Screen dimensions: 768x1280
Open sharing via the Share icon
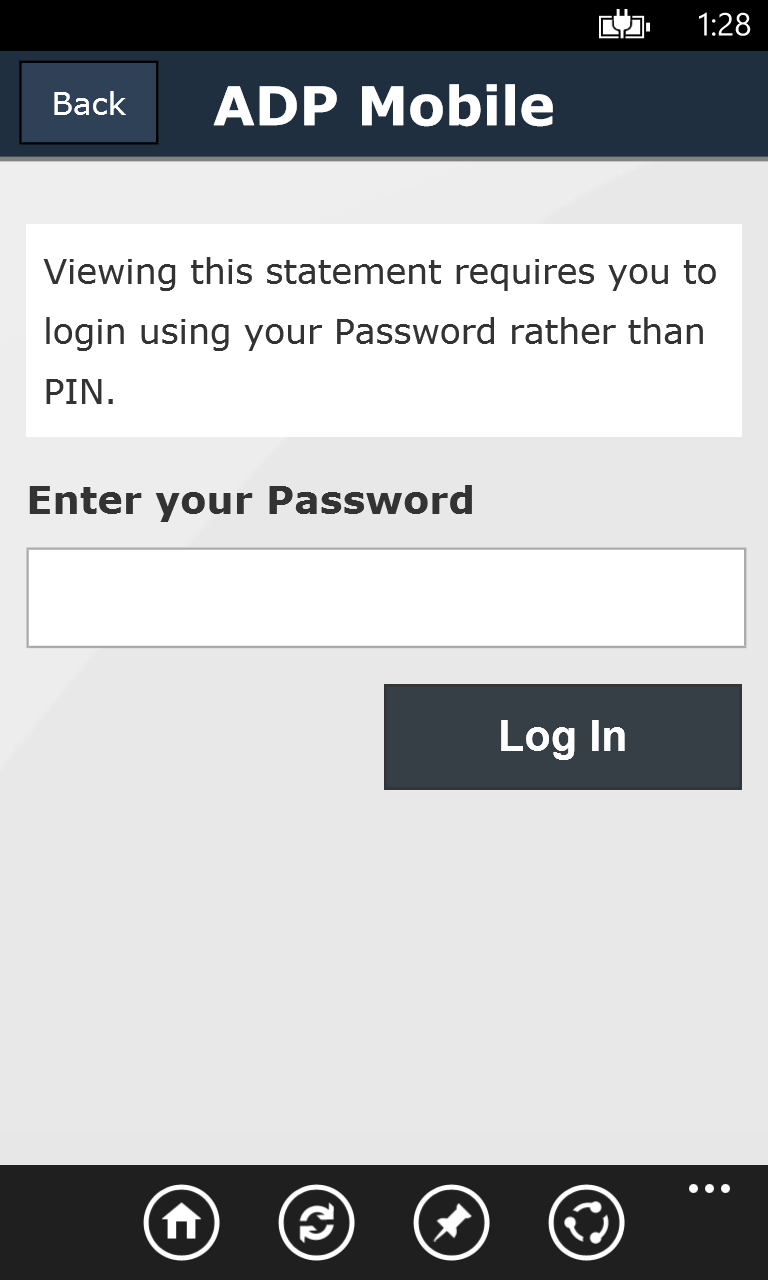pos(586,1222)
